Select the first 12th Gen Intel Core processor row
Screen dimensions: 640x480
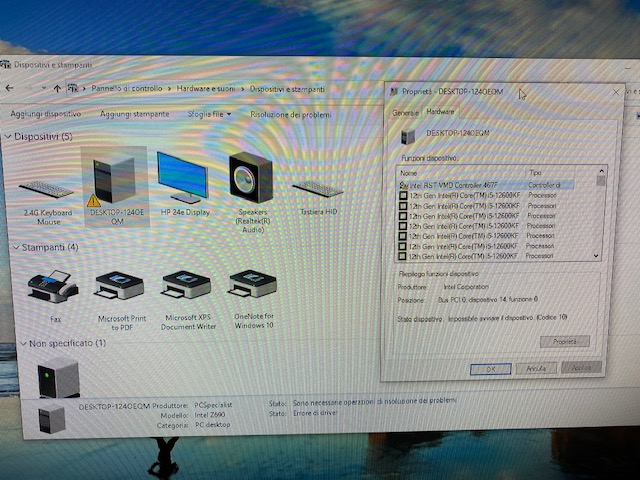pos(486,195)
